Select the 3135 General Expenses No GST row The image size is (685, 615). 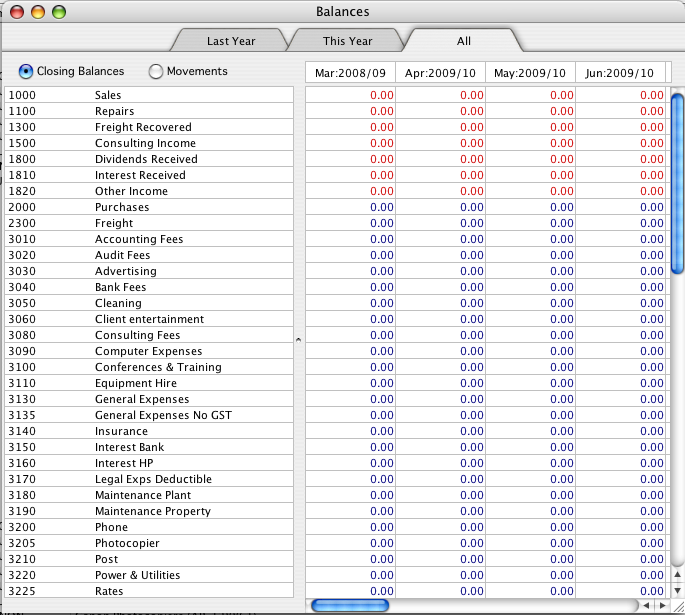pos(149,415)
